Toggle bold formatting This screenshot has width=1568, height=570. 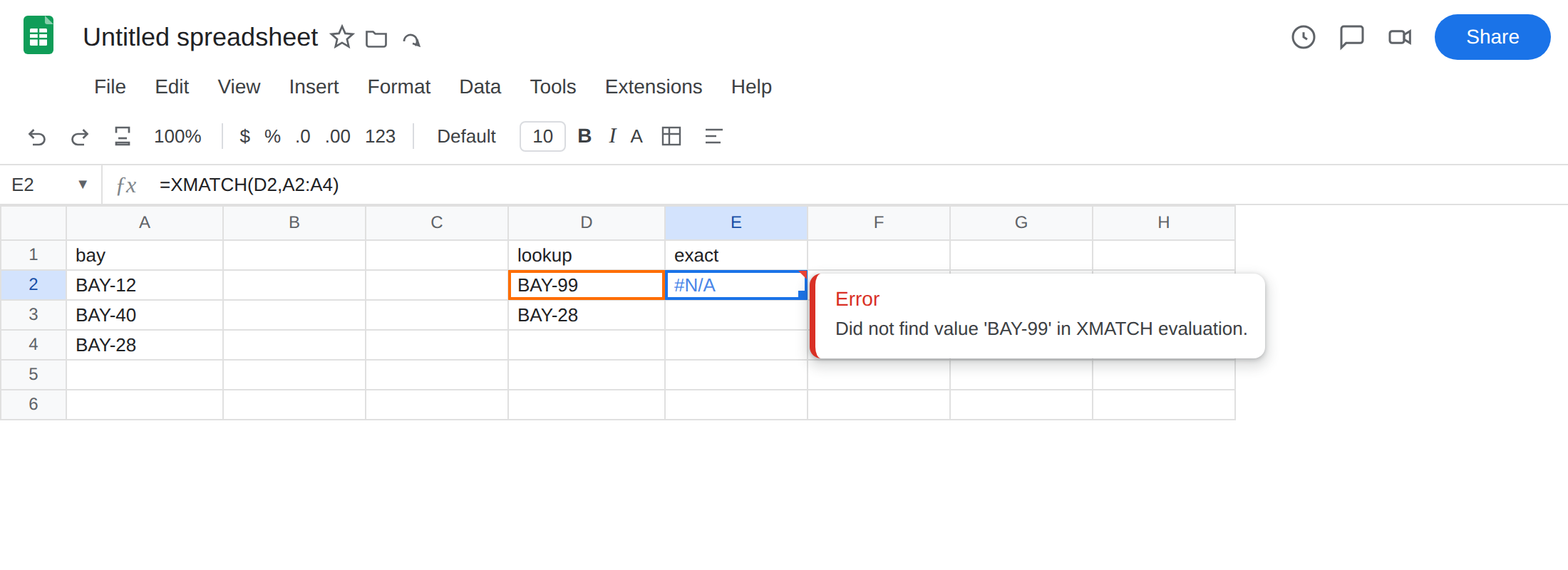[584, 136]
